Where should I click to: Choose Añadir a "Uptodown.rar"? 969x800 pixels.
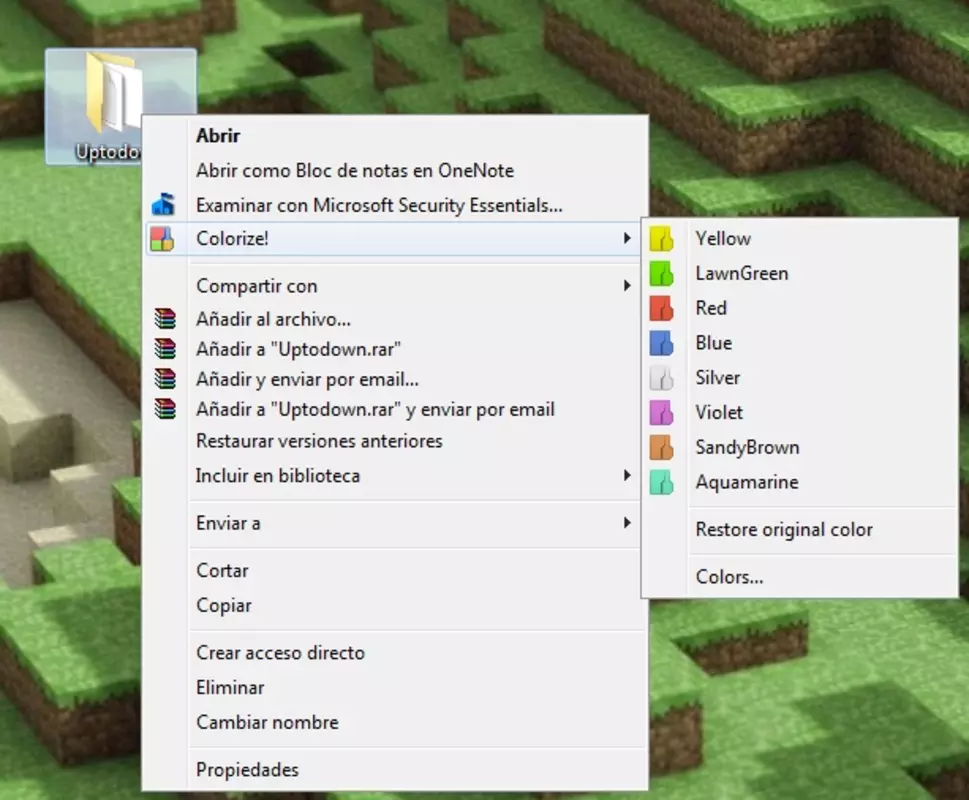pyautogui.click(x=298, y=349)
